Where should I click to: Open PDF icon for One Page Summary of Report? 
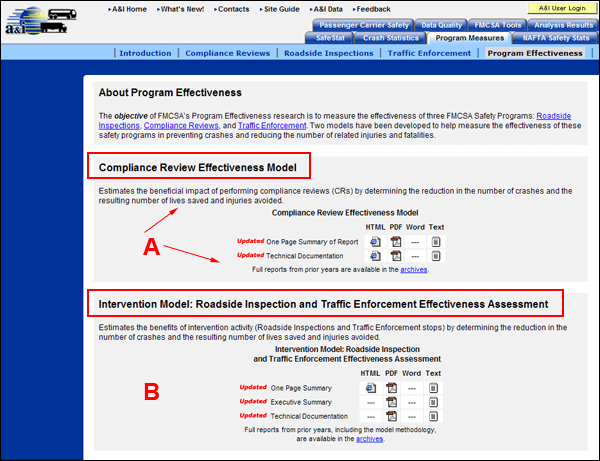396,242
